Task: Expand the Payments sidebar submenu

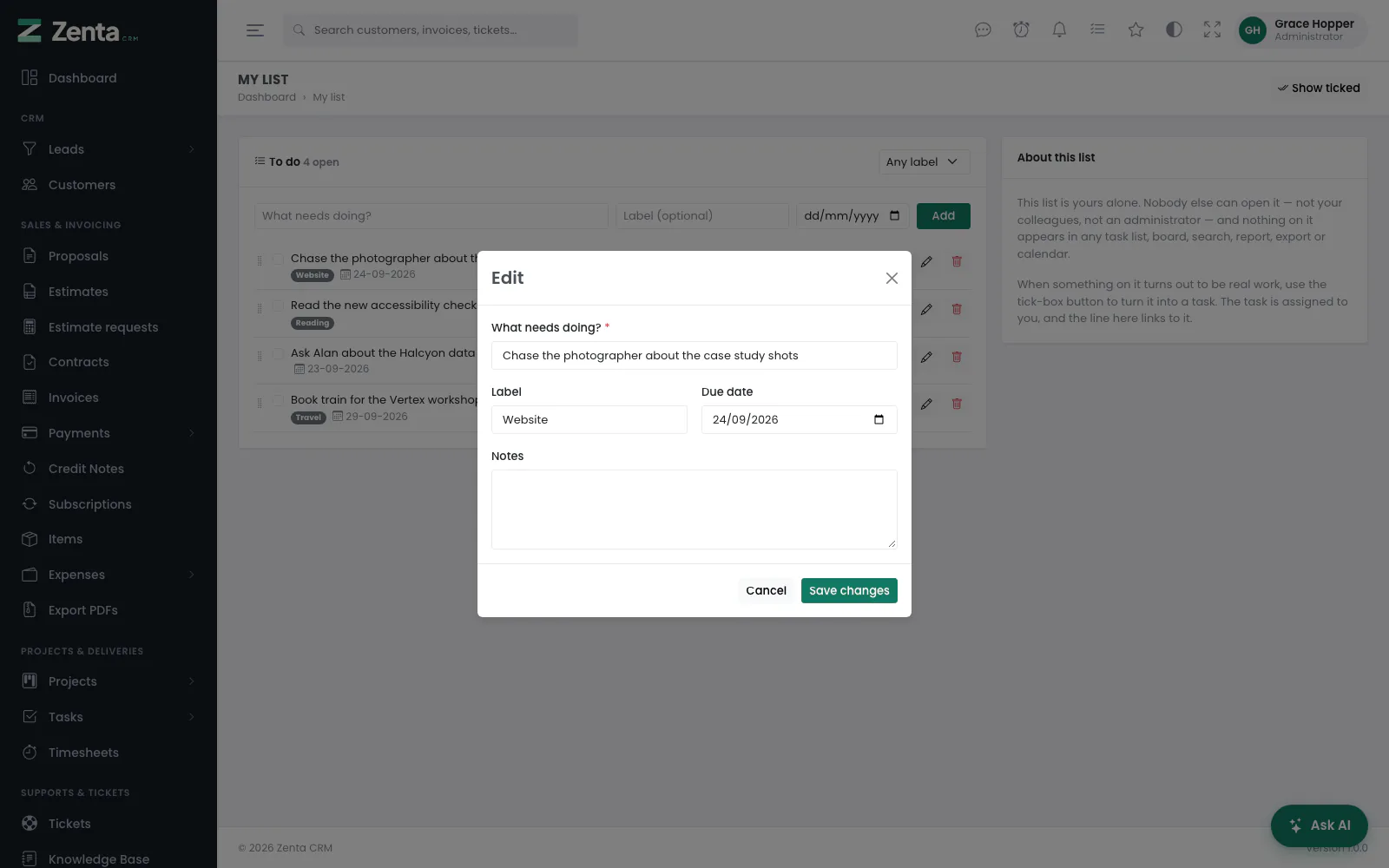Action: [x=109, y=433]
